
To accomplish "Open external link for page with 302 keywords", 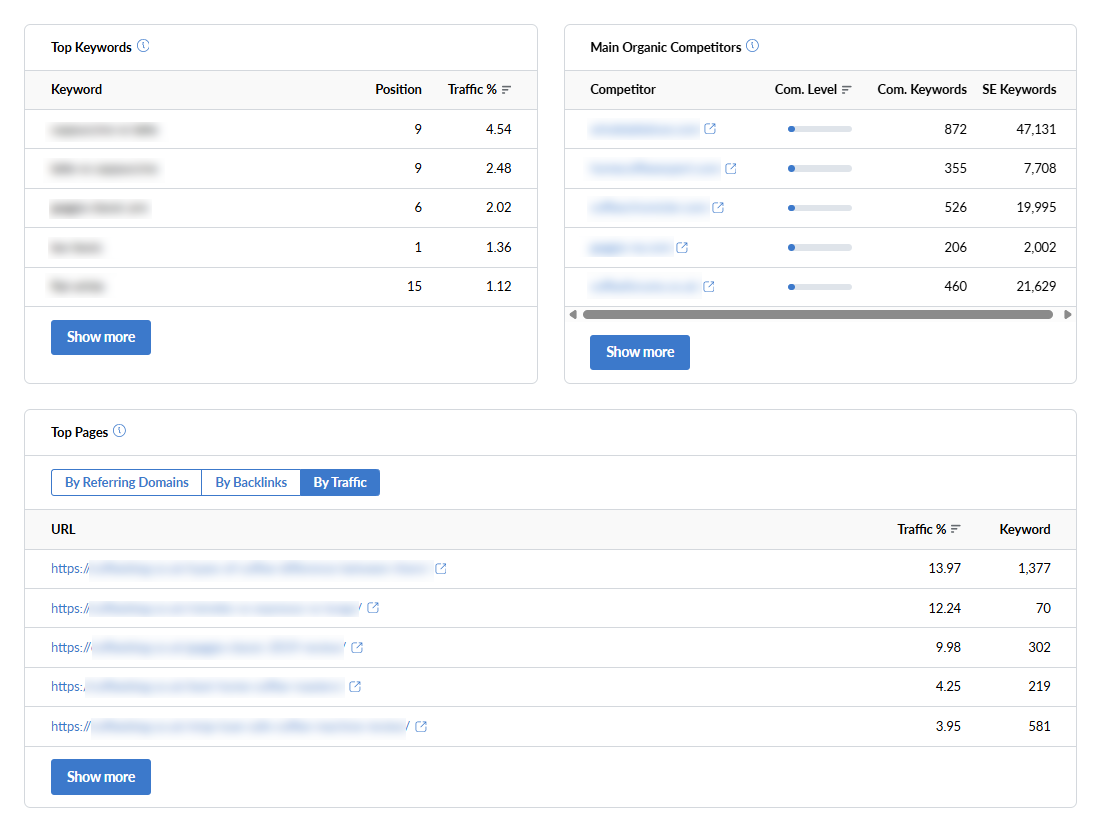I will 357,647.
